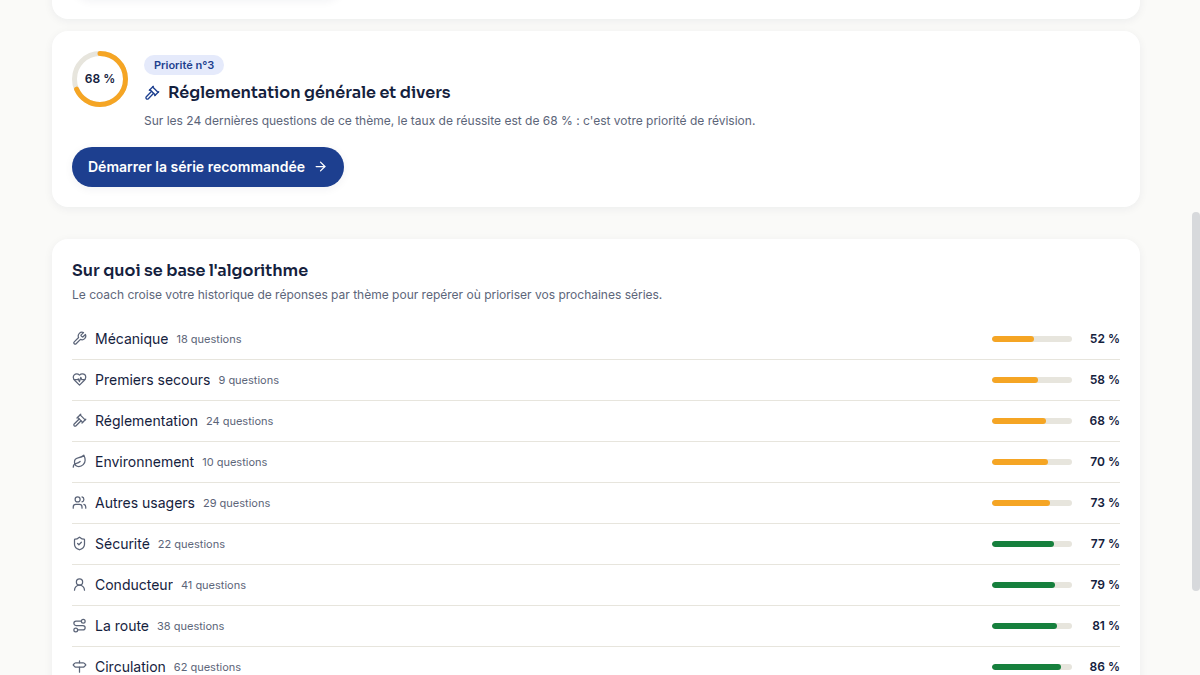Image resolution: width=1200 pixels, height=675 pixels.
Task: Click the sentence about the 24 dernières questions
Action: coord(450,121)
